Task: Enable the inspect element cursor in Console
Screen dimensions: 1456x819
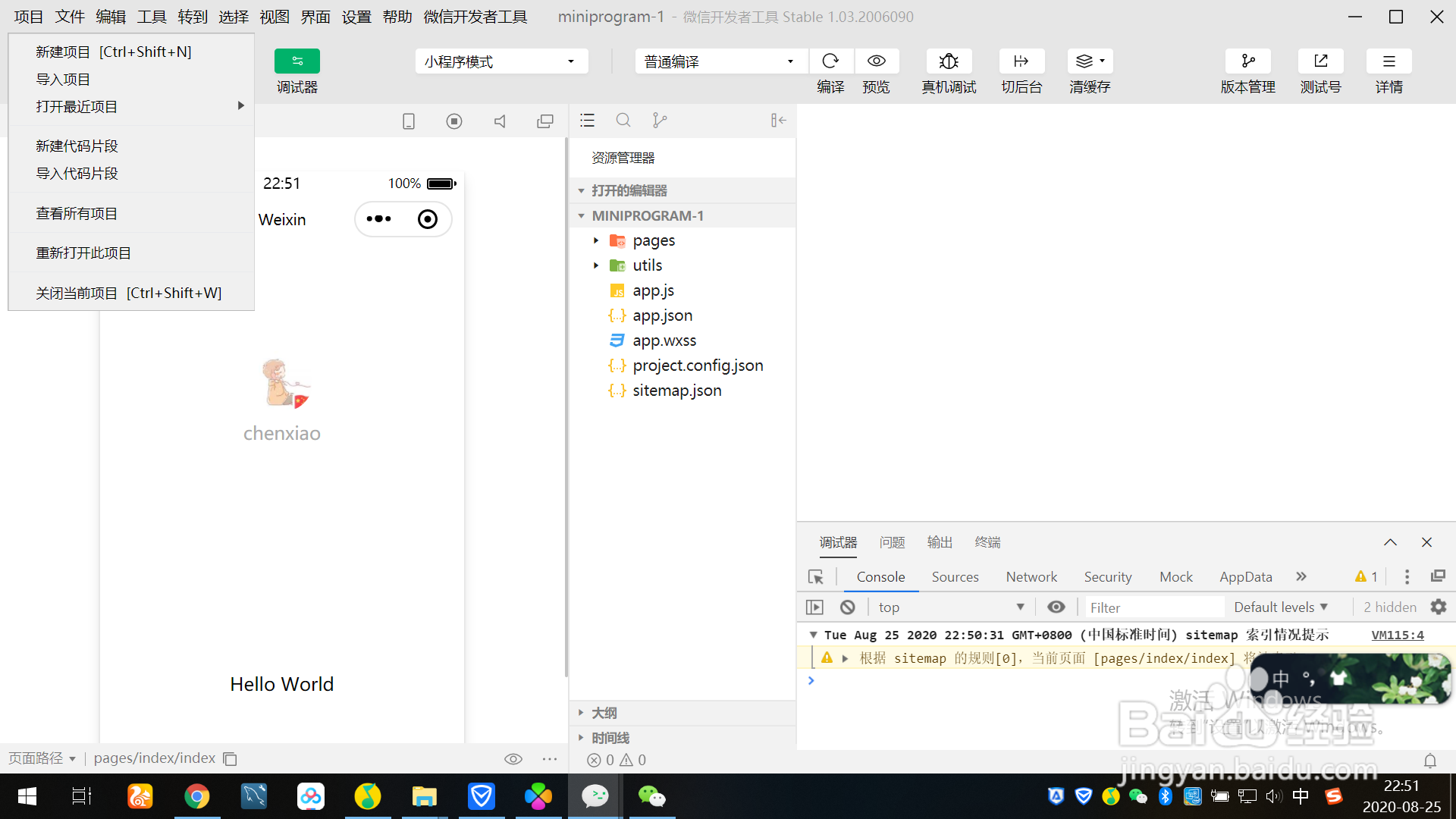Action: pyautogui.click(x=816, y=577)
